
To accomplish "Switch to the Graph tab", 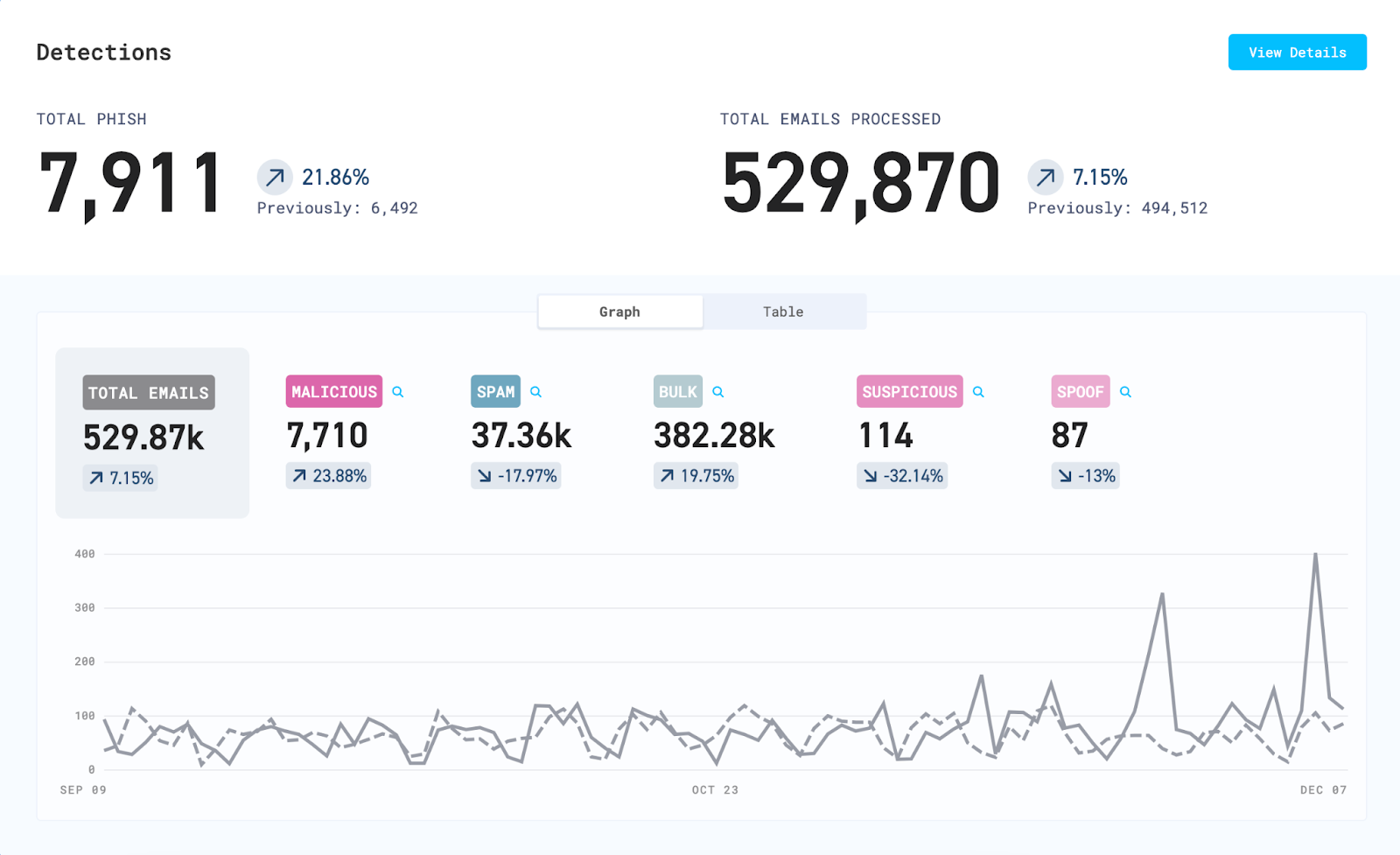I will tap(619, 312).
